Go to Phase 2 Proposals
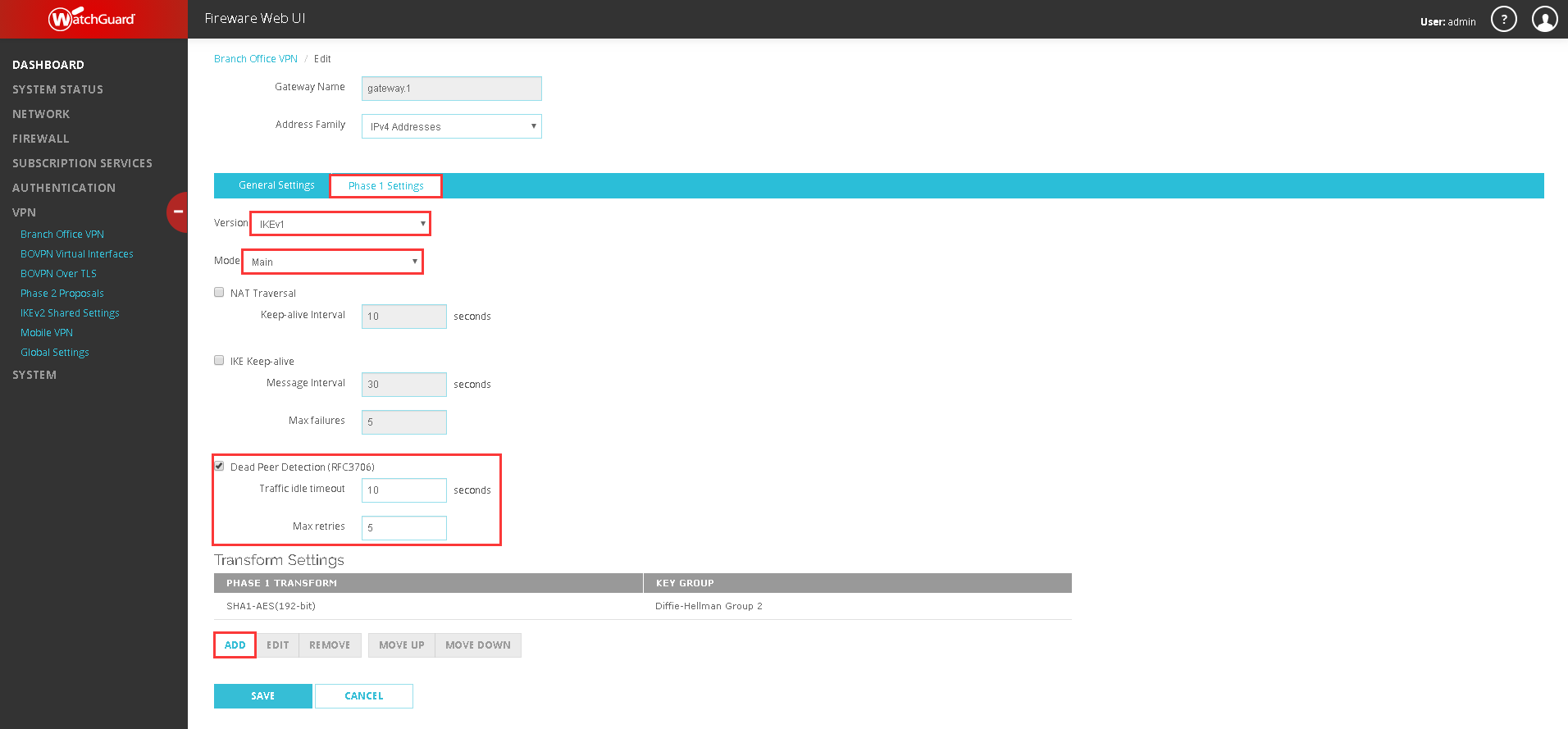The image size is (1568, 729). click(x=62, y=294)
